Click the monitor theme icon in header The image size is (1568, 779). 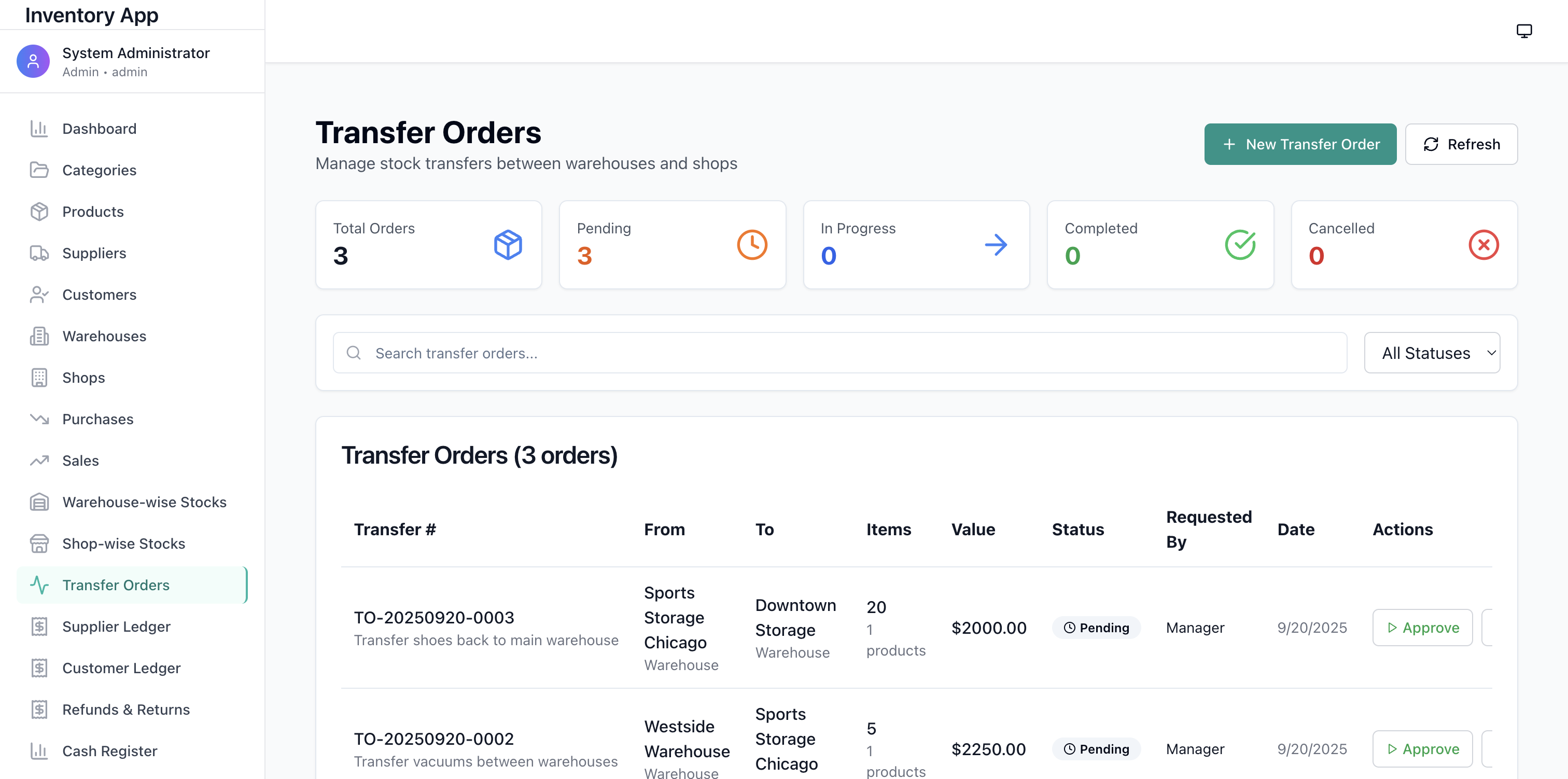tap(1523, 31)
